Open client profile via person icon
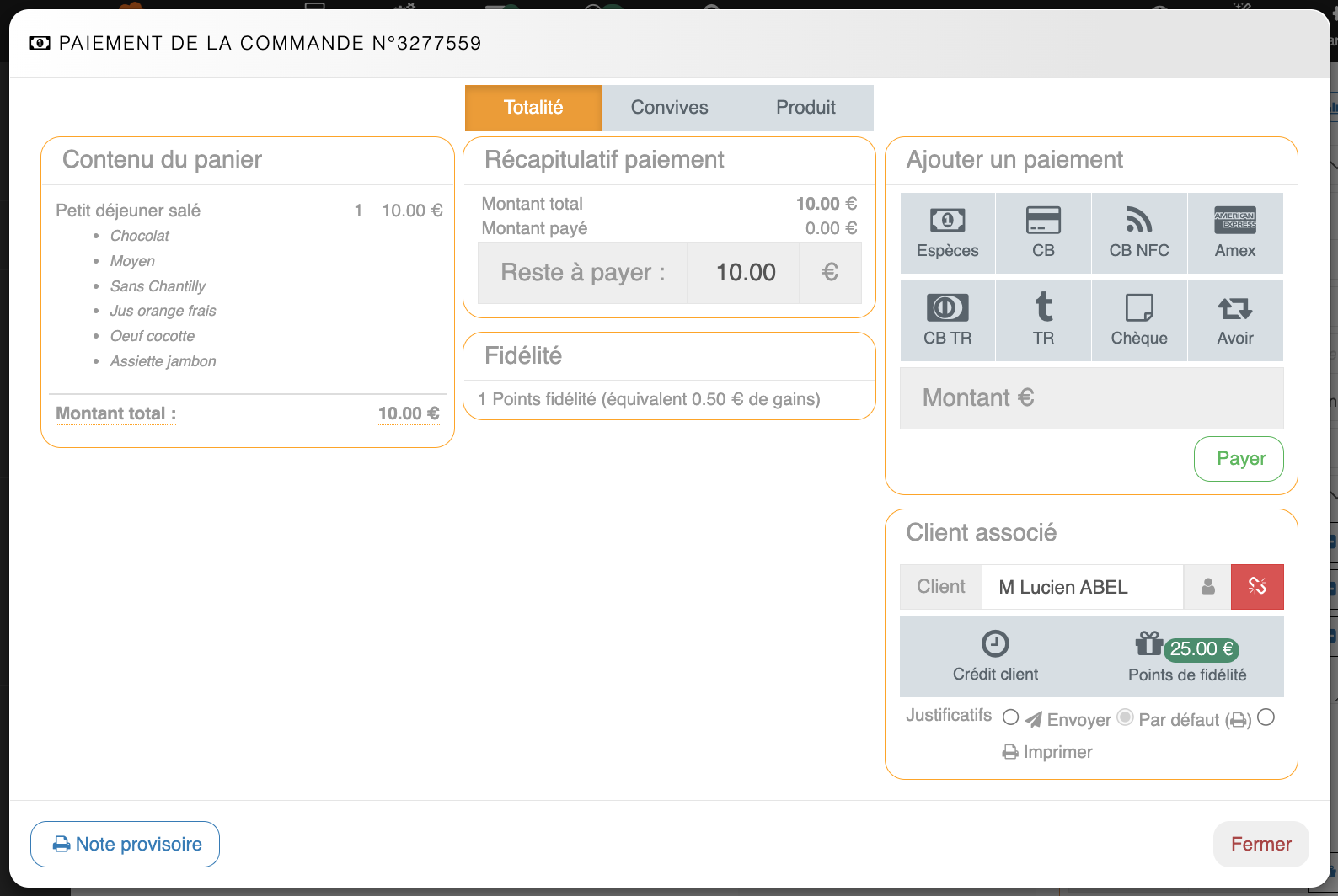The width and height of the screenshot is (1338, 896). [1207, 587]
